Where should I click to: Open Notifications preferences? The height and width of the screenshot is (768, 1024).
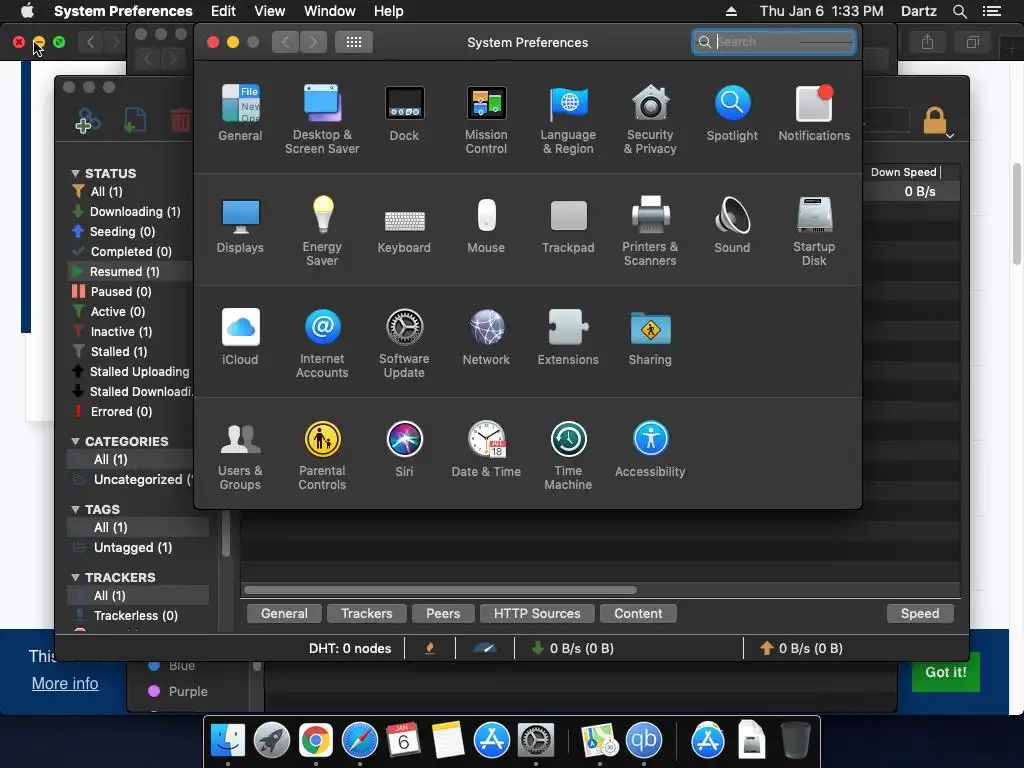(x=814, y=113)
